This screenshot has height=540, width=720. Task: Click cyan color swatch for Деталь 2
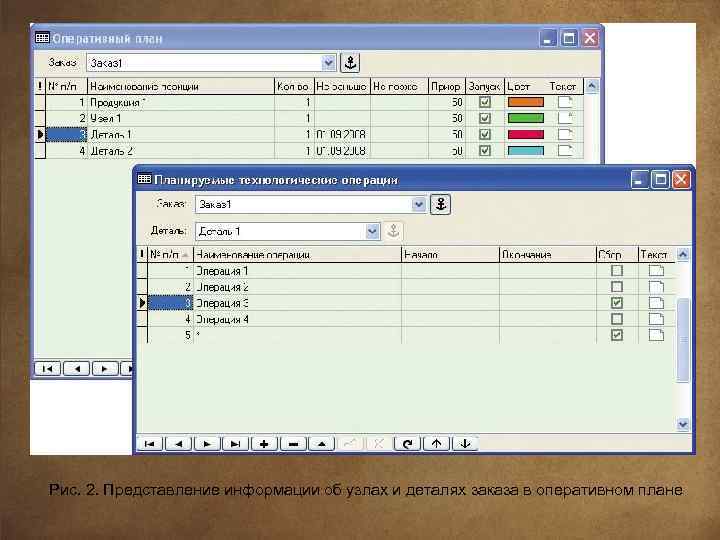click(526, 150)
